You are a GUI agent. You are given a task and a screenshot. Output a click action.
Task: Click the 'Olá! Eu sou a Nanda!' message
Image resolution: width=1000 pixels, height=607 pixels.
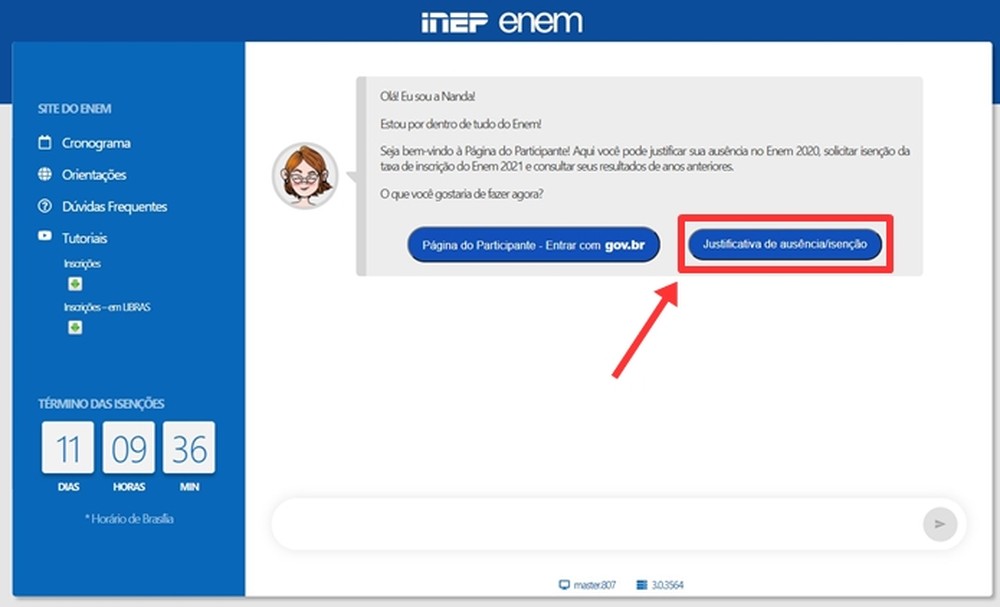tap(427, 96)
